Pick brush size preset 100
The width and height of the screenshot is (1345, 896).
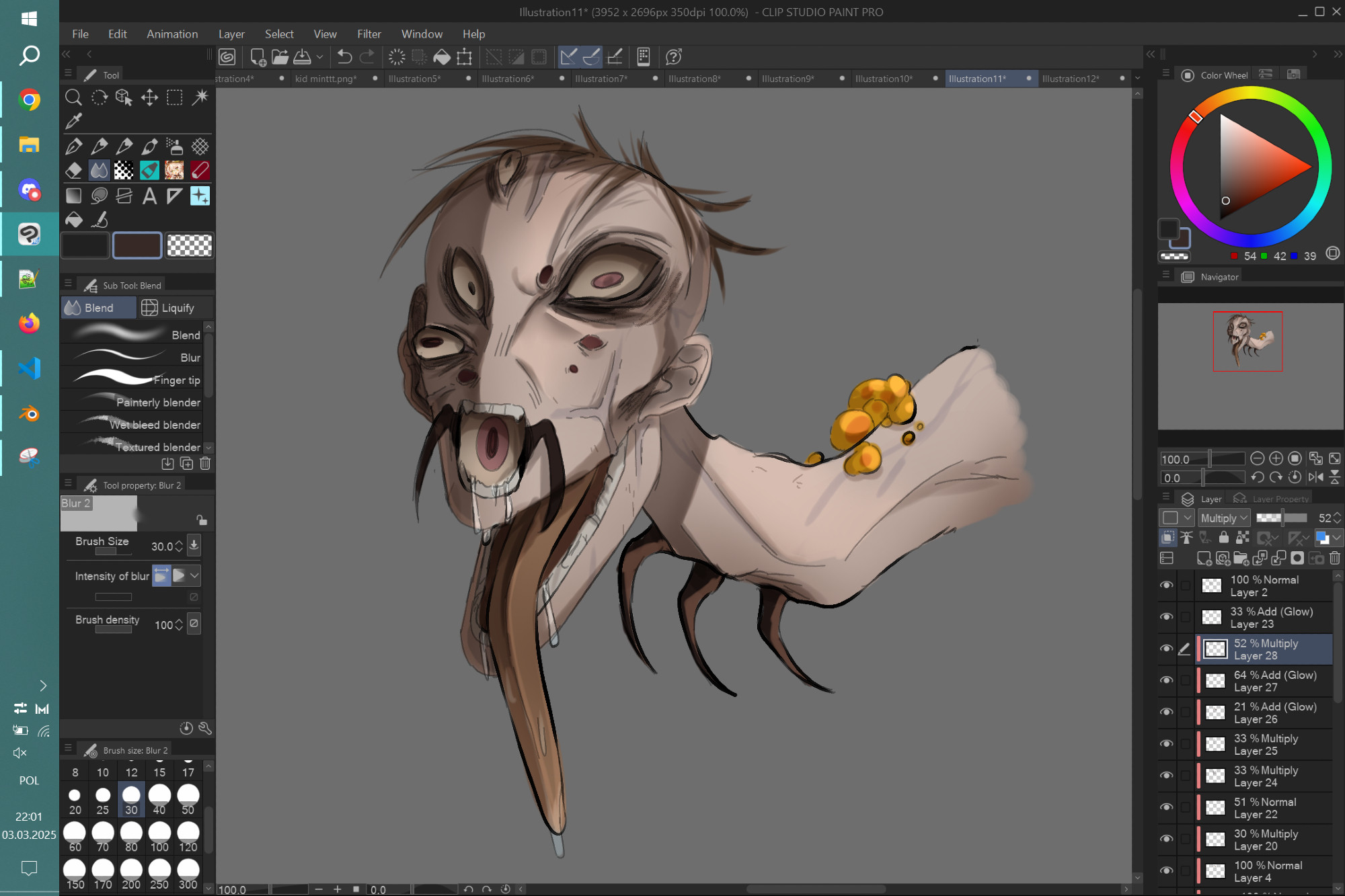[159, 837]
